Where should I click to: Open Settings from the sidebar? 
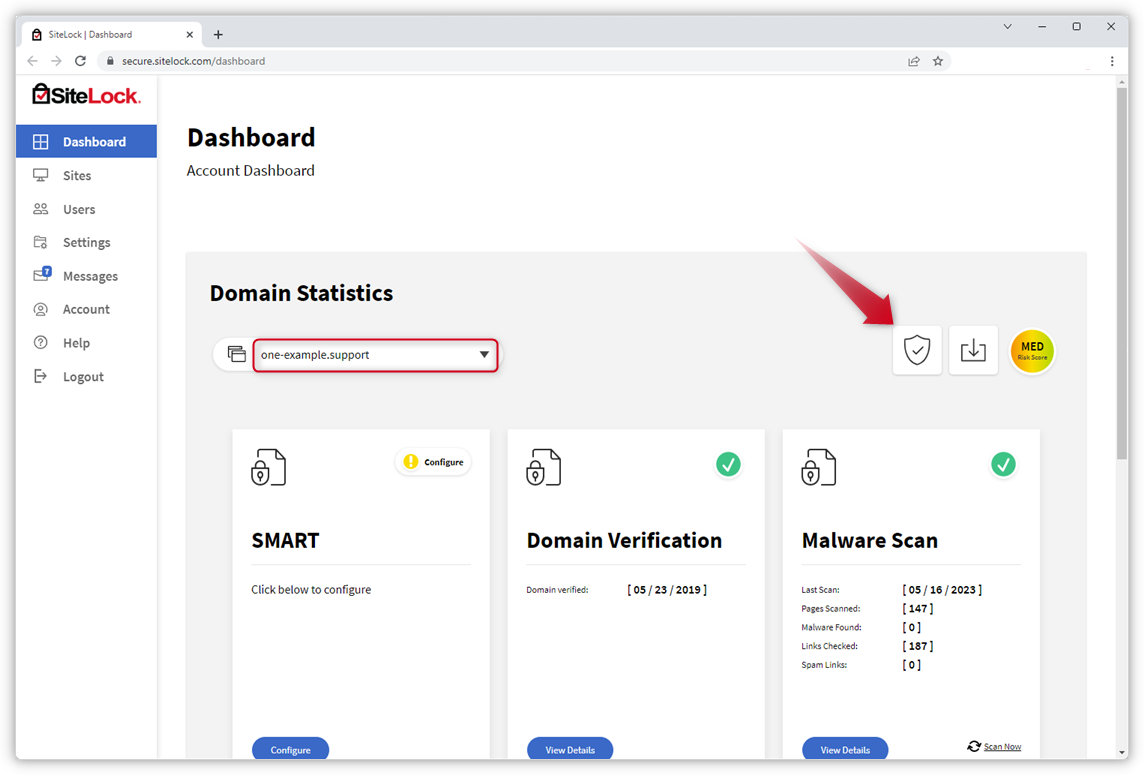click(86, 243)
